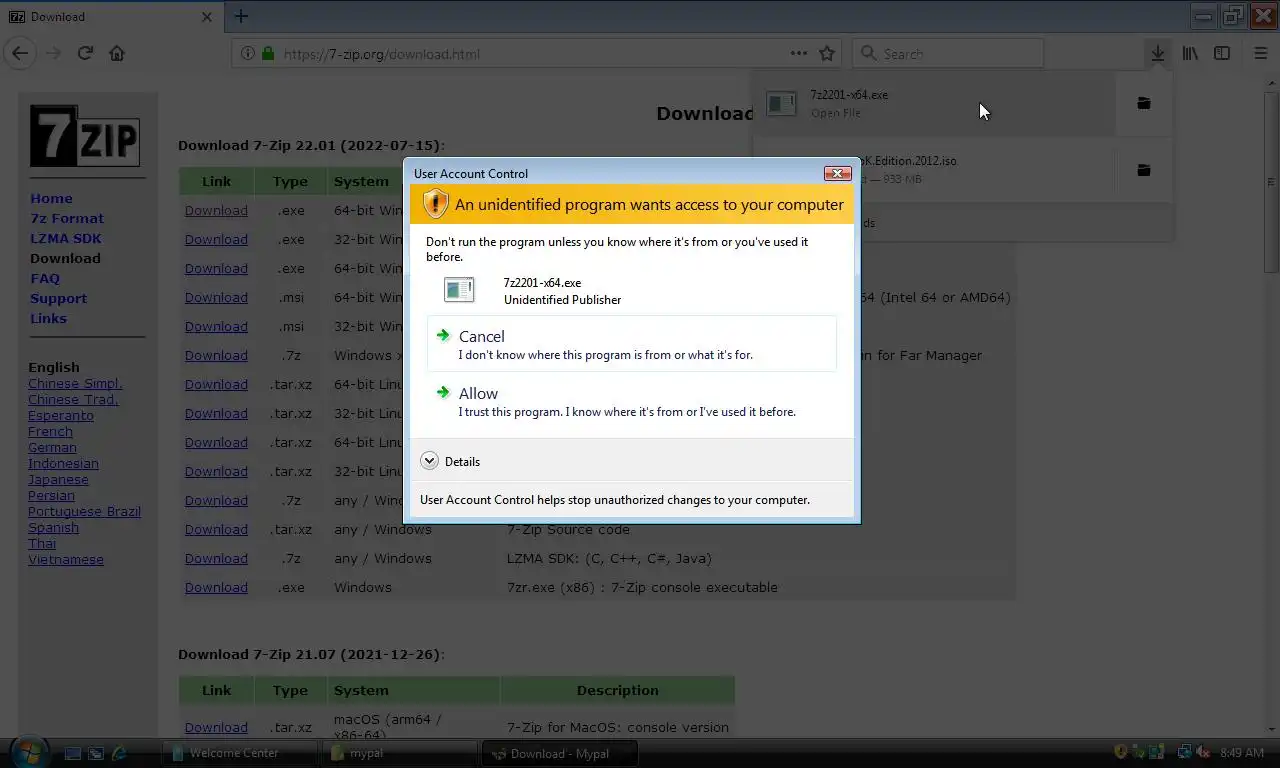Go to the Home sidebar link
This screenshot has width=1280, height=768.
(x=51, y=198)
